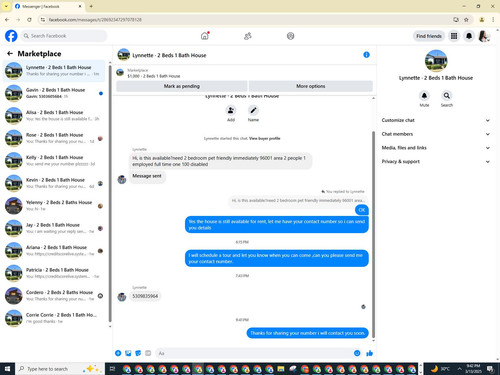Click the Facebook logo icon
Image resolution: width=500 pixels, height=375 pixels.
click(11, 36)
